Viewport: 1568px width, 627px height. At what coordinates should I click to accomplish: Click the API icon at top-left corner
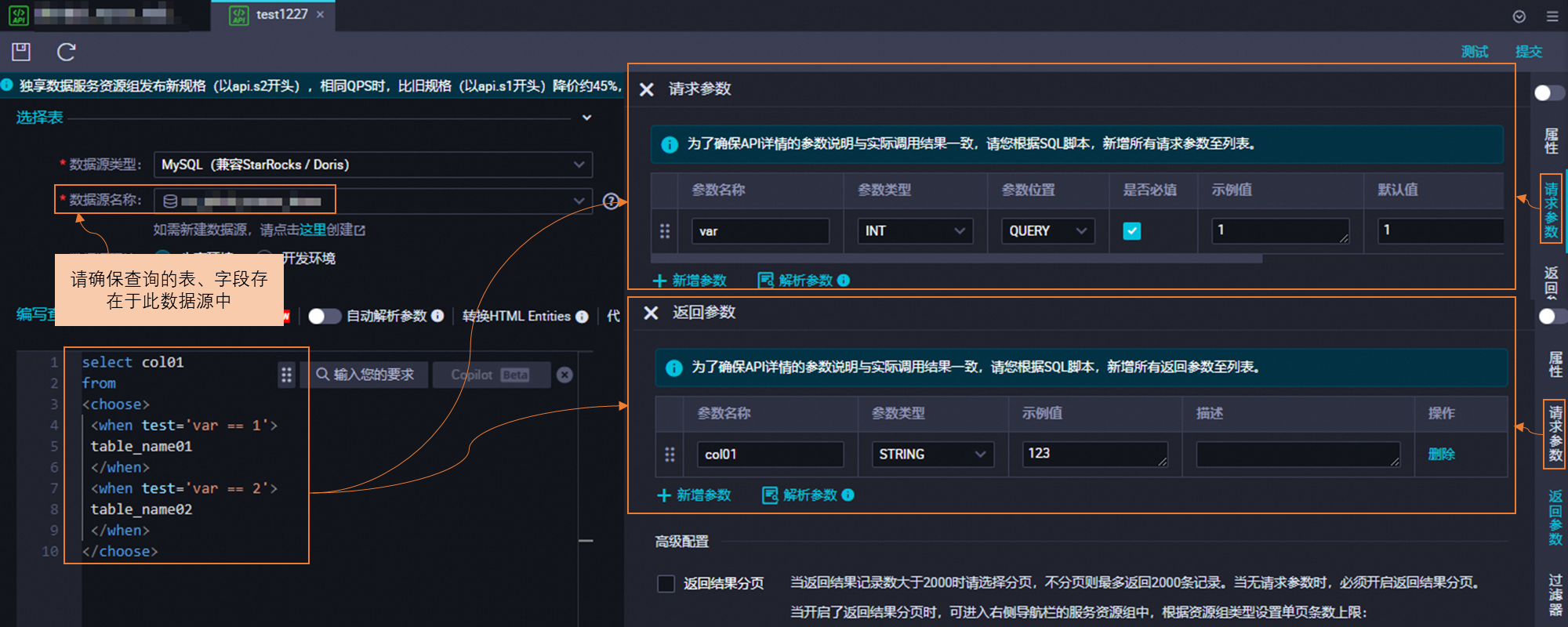(x=19, y=15)
